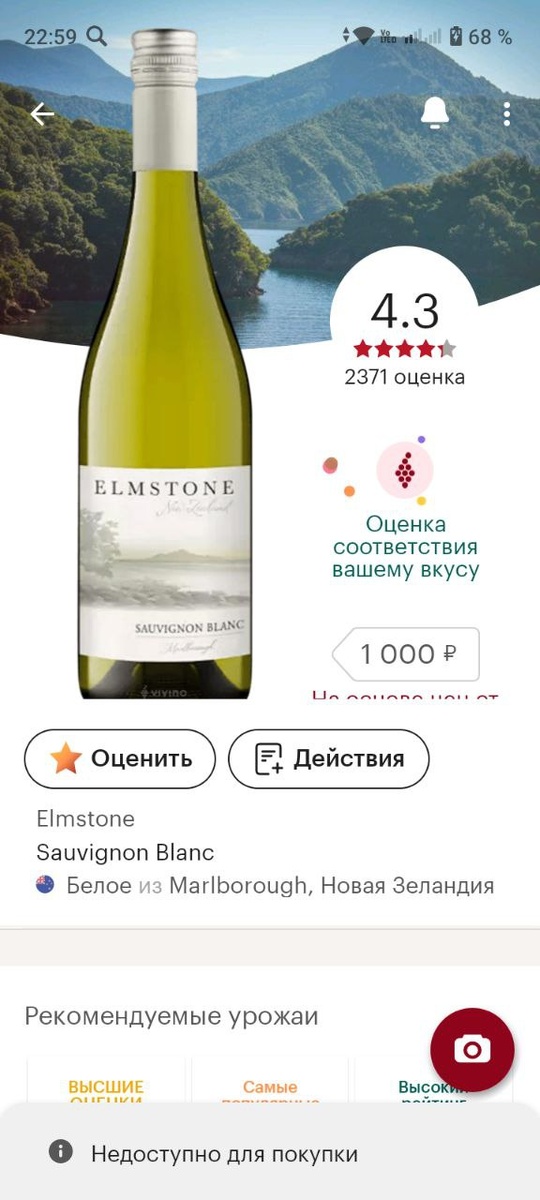The height and width of the screenshot is (1200, 540).
Task: Tap the battery indicator in status bar
Action: click(x=456, y=36)
